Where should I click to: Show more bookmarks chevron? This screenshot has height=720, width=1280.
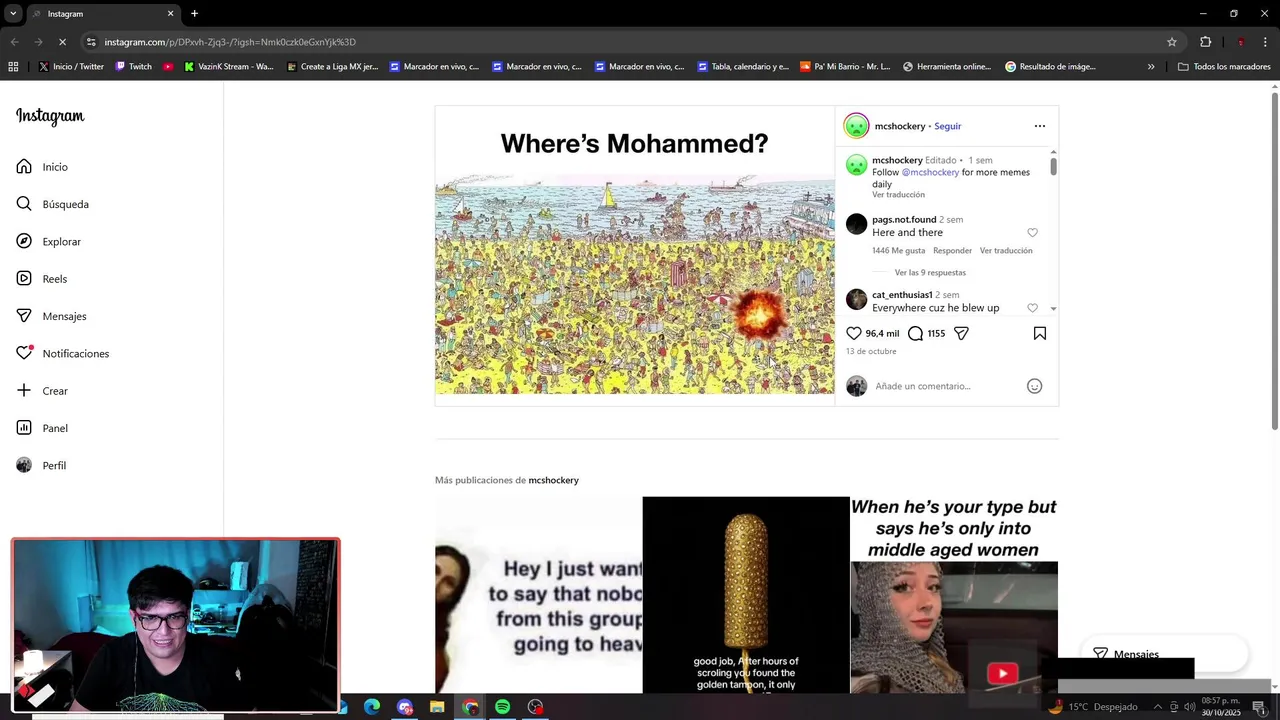[x=1151, y=67]
